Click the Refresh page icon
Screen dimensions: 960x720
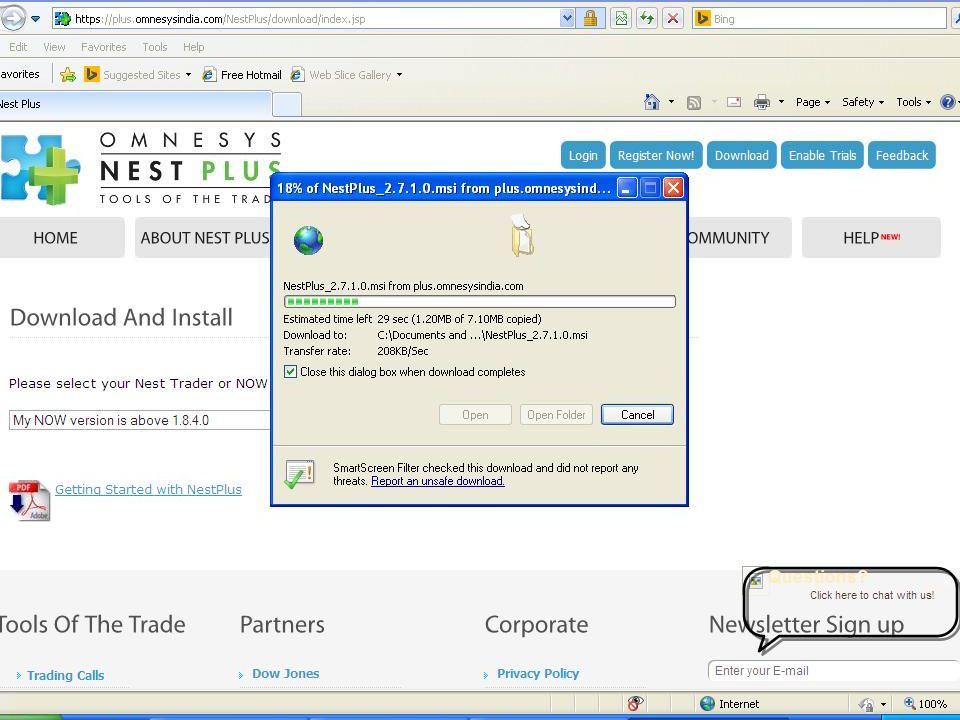[x=647, y=18]
